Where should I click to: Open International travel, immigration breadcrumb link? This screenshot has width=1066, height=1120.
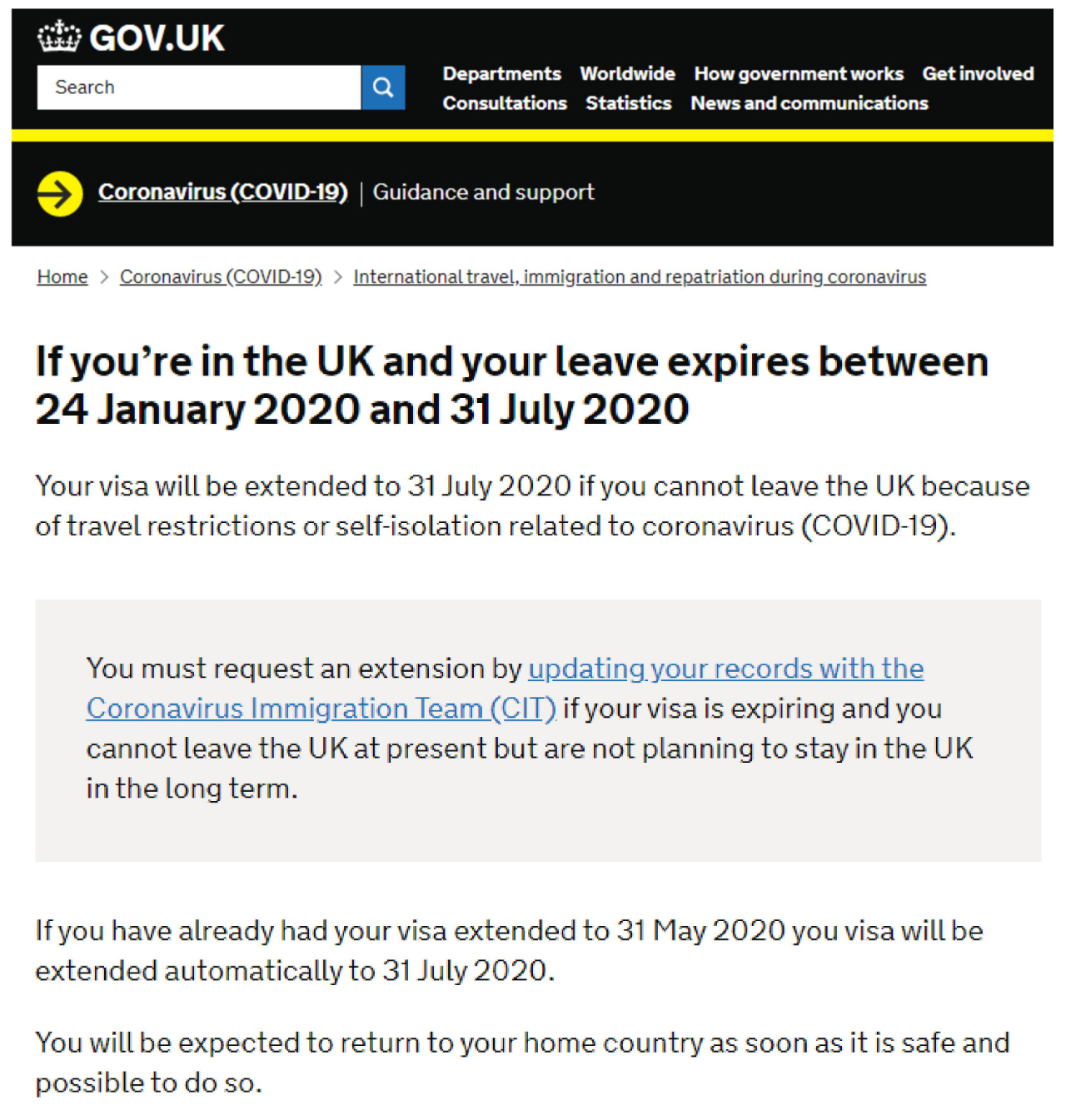639,277
